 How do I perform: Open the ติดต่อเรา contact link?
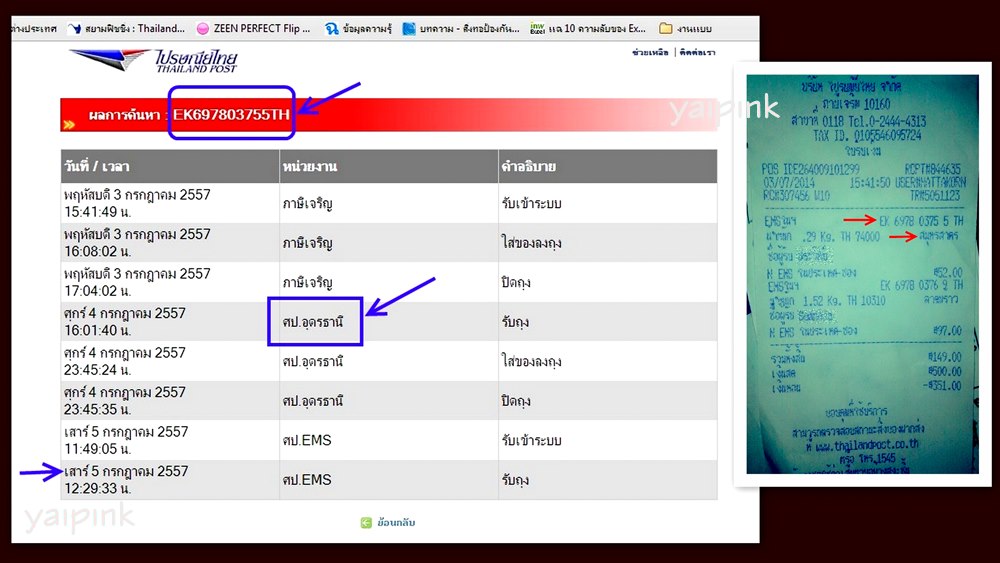click(697, 52)
